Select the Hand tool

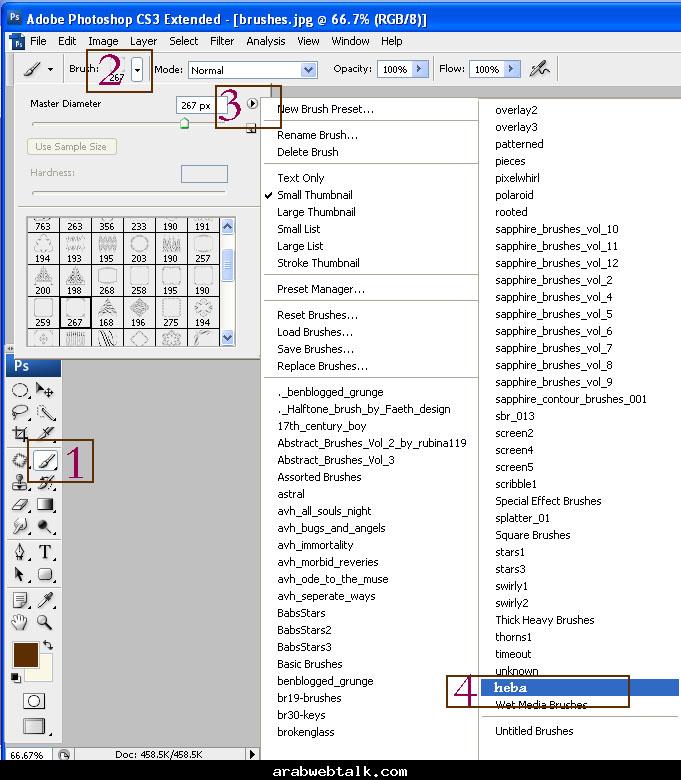(20, 622)
